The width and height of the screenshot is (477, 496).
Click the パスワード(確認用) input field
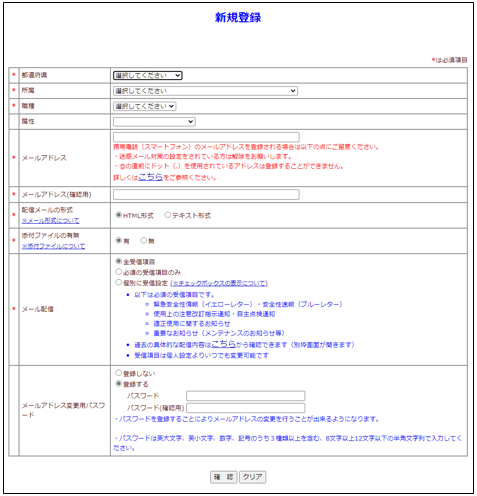pos(246,408)
